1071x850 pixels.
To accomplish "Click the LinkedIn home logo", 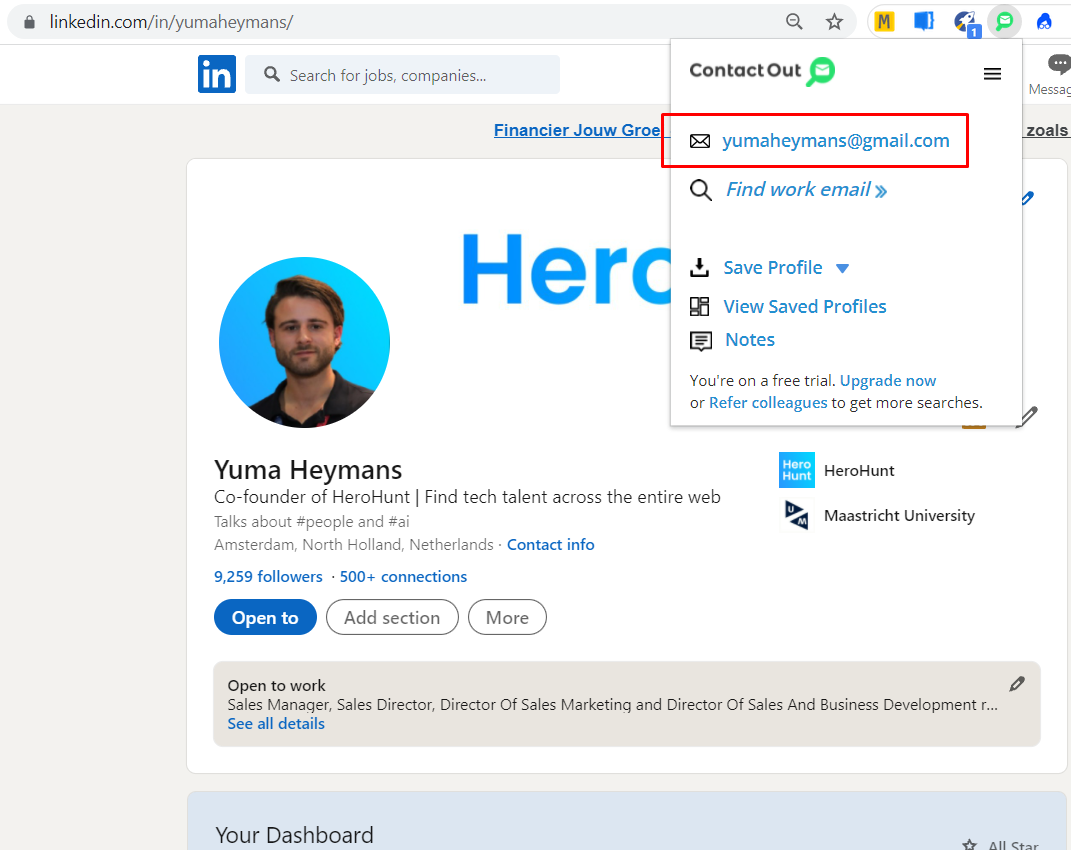I will click(x=217, y=75).
